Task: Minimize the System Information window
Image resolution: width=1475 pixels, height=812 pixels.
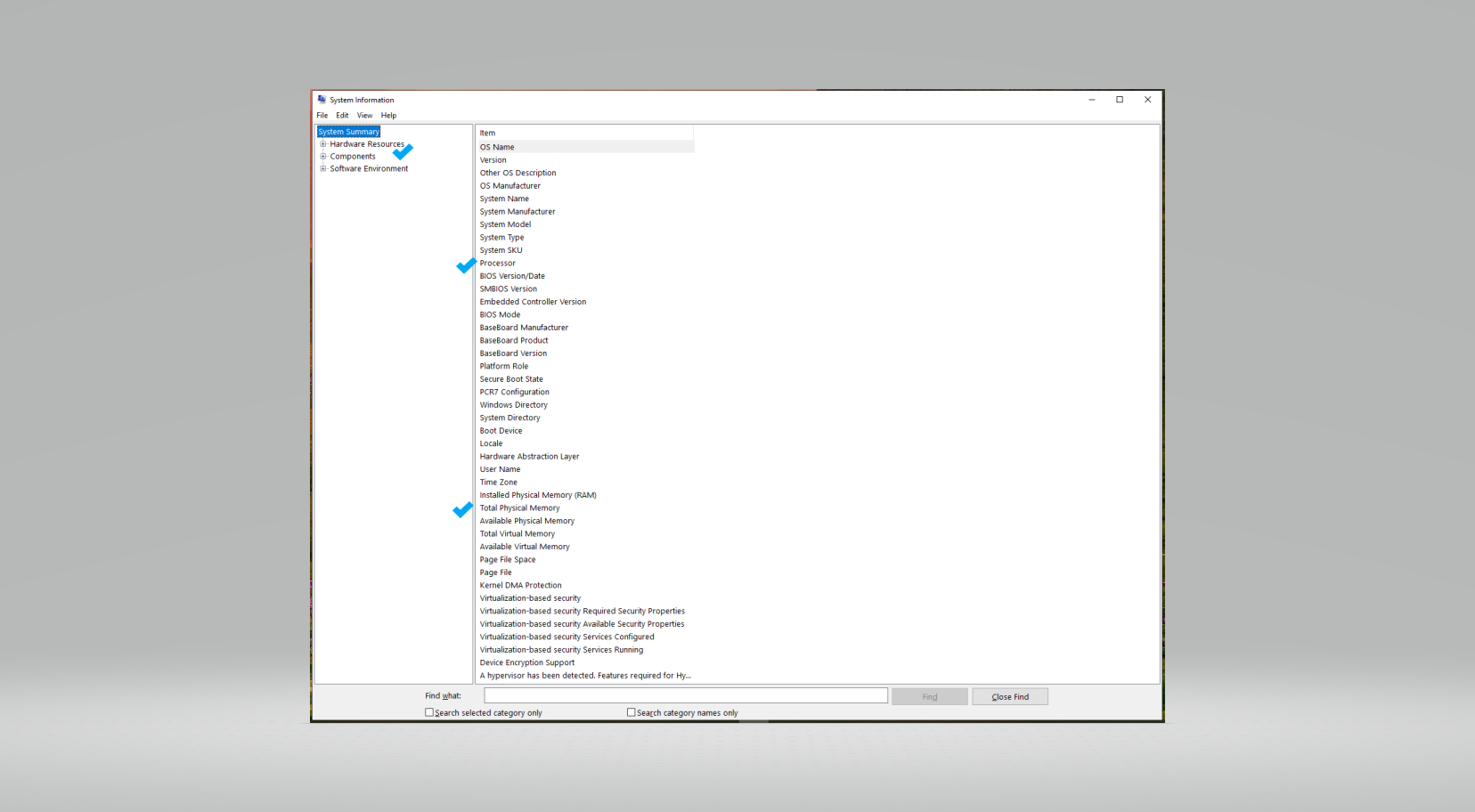Action: (x=1091, y=100)
